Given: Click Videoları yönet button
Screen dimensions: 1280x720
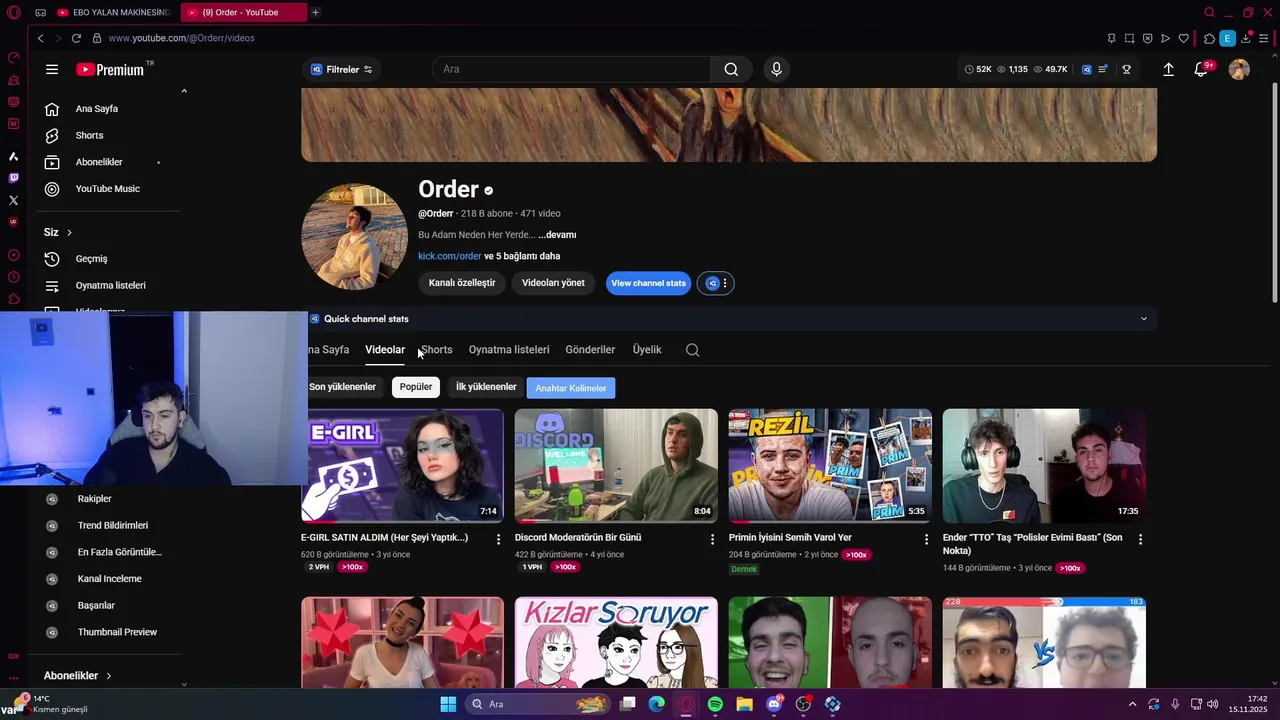Looking at the screenshot, I should (553, 283).
